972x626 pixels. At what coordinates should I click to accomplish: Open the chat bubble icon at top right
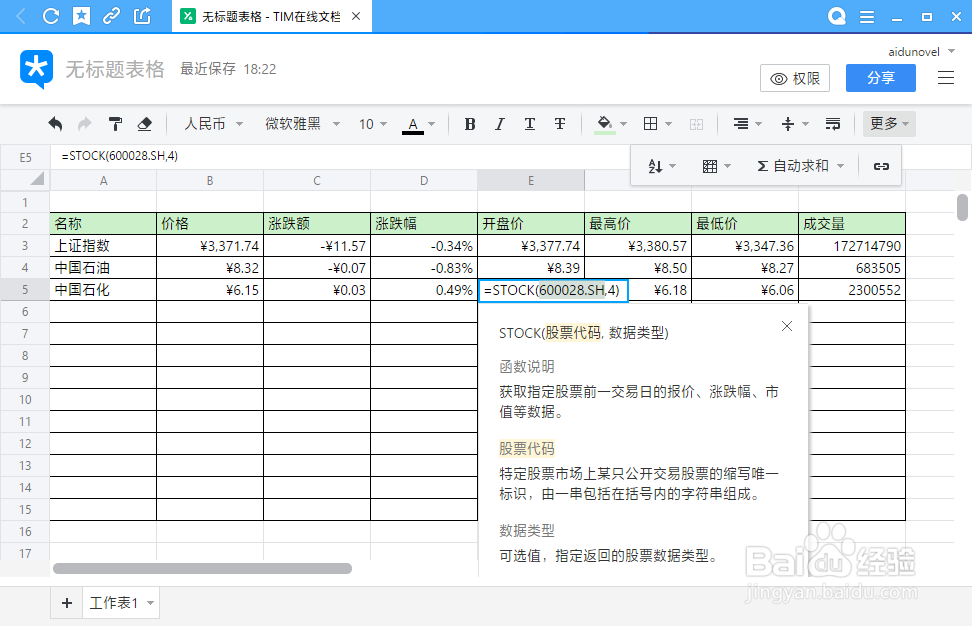click(837, 16)
